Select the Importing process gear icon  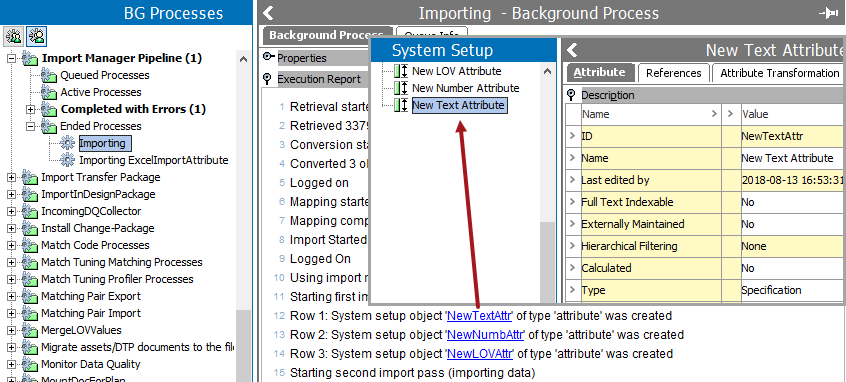pyautogui.click(x=68, y=143)
